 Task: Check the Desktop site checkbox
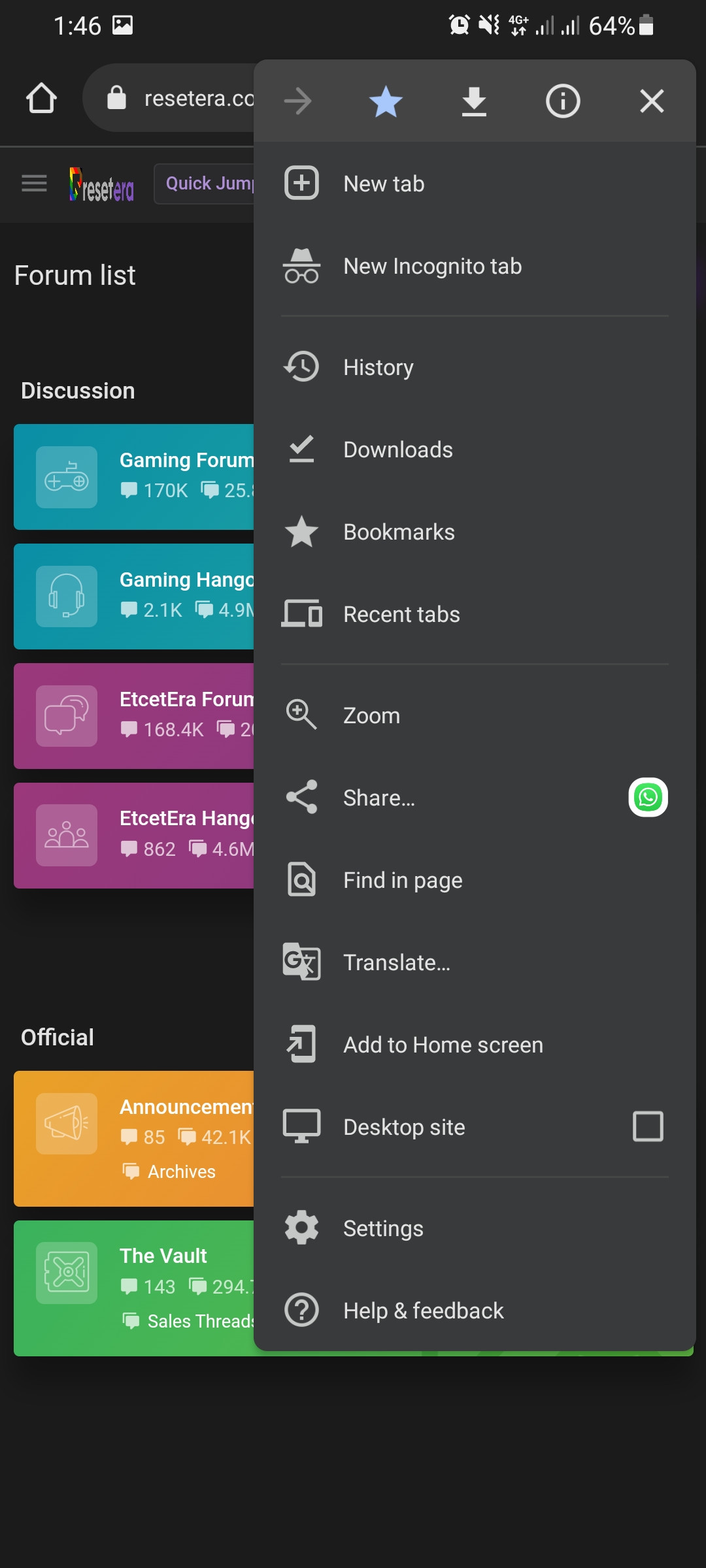[x=648, y=1126]
